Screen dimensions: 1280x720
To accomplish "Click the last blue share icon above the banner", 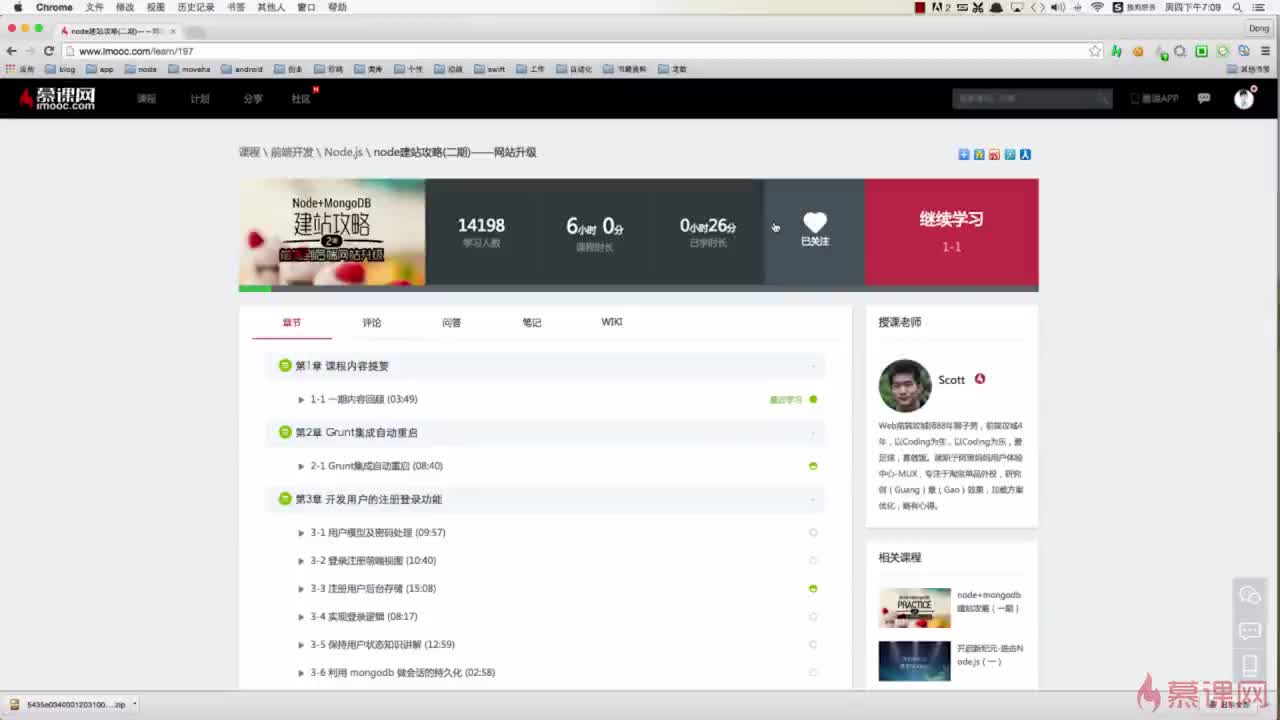I will pyautogui.click(x=1025, y=154).
